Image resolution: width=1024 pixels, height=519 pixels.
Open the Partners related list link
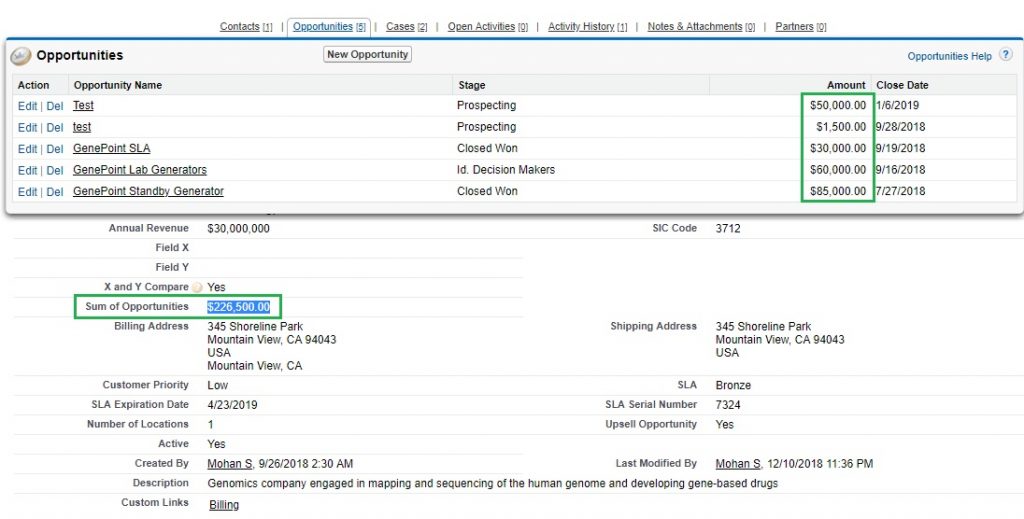pos(801,27)
